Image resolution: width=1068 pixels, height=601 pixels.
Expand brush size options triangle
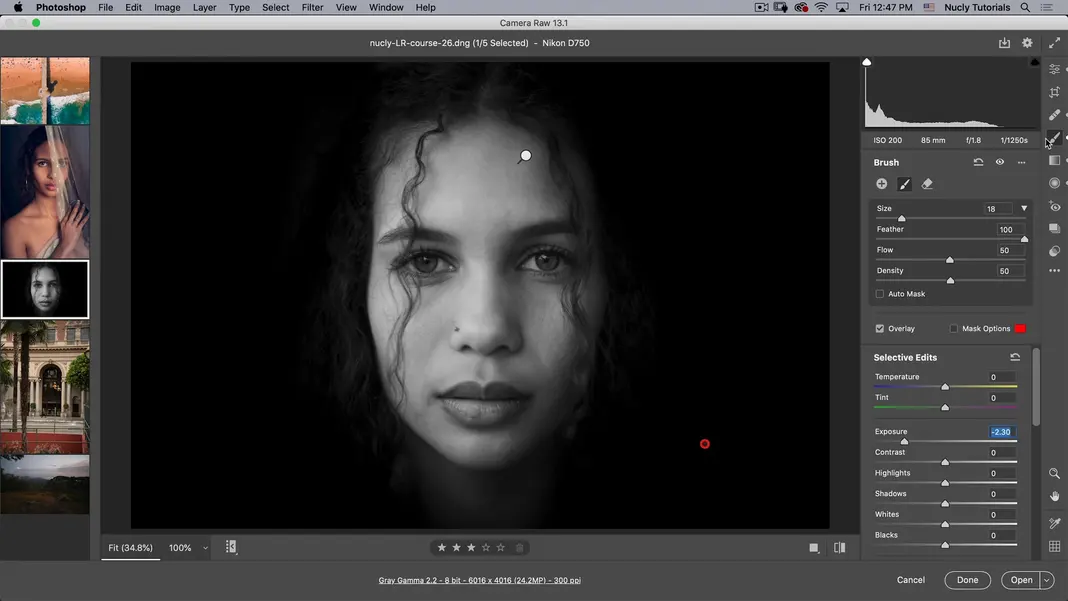point(1024,209)
